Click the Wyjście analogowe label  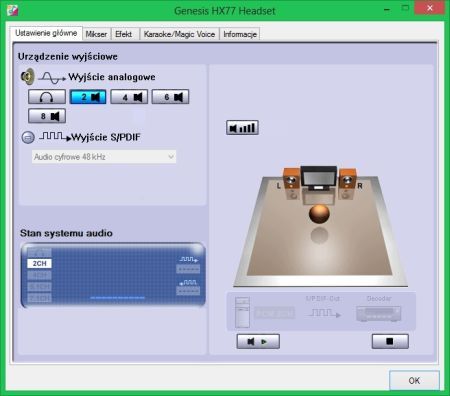[x=112, y=77]
